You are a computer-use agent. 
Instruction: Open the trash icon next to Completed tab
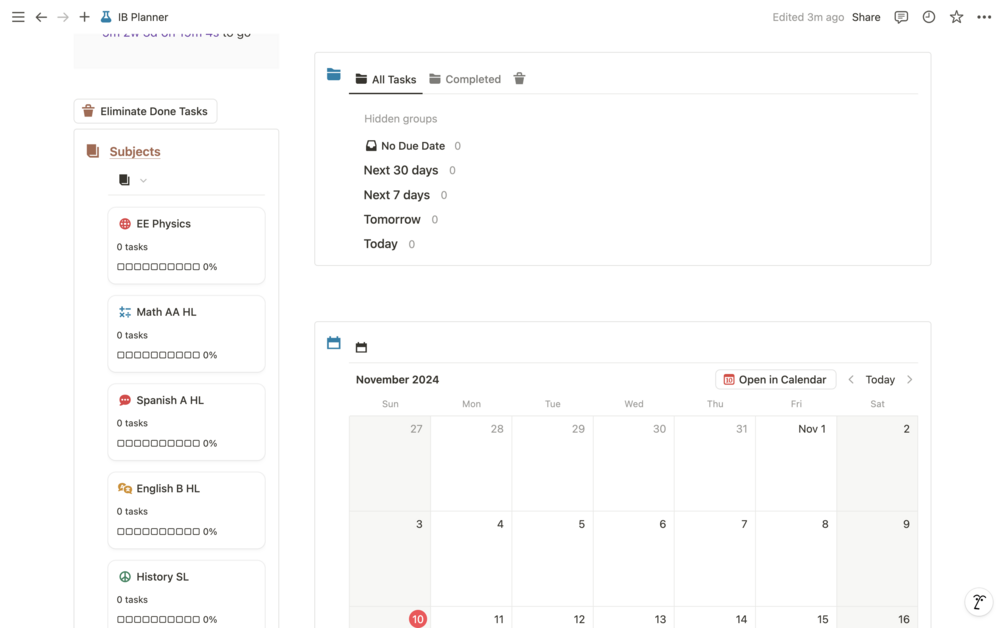pos(519,78)
